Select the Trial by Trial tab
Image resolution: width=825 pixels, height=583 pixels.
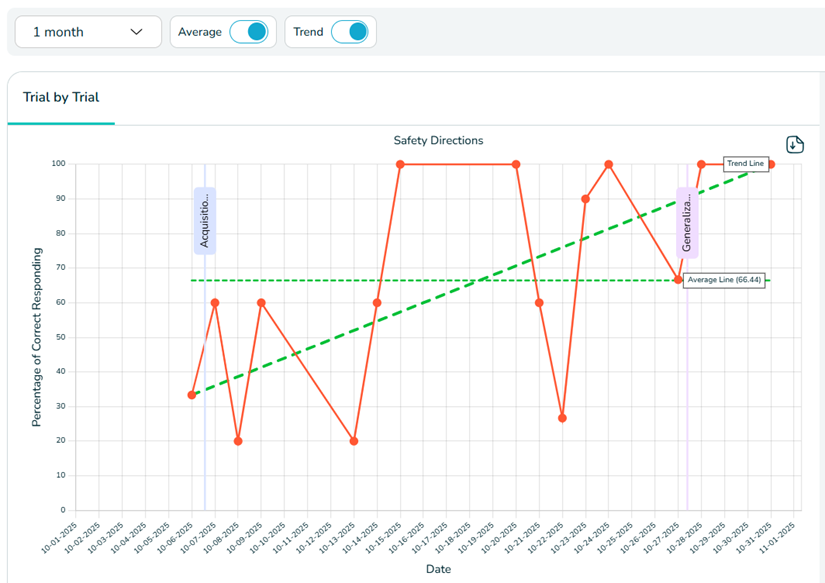tap(61, 98)
